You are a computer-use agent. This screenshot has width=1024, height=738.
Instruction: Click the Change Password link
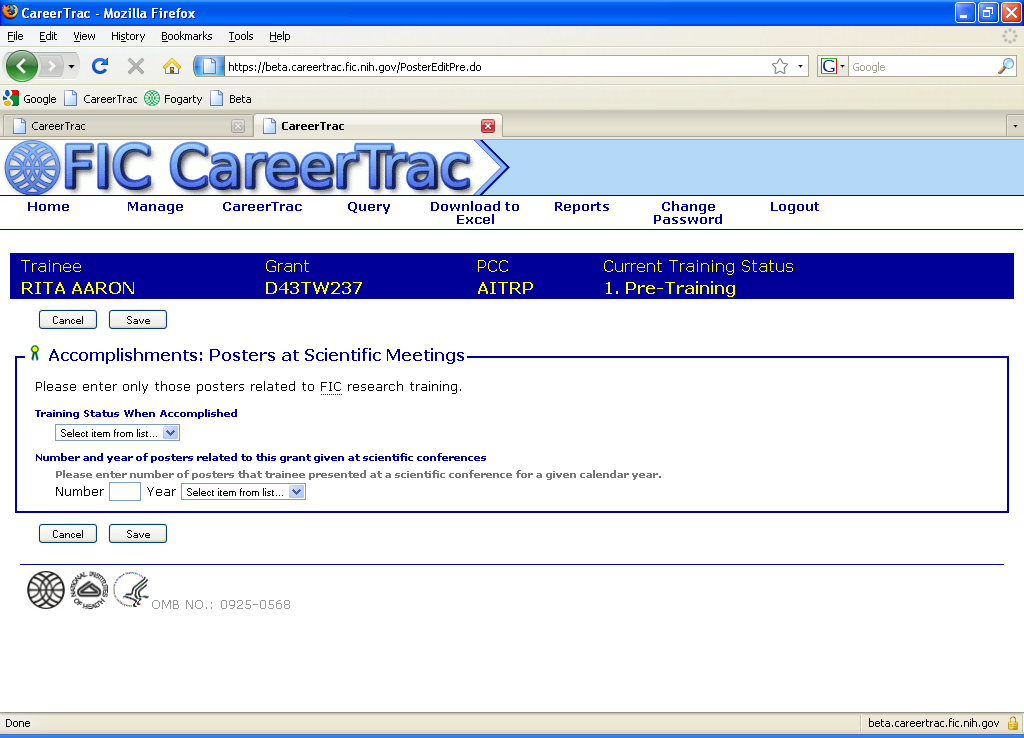point(688,213)
